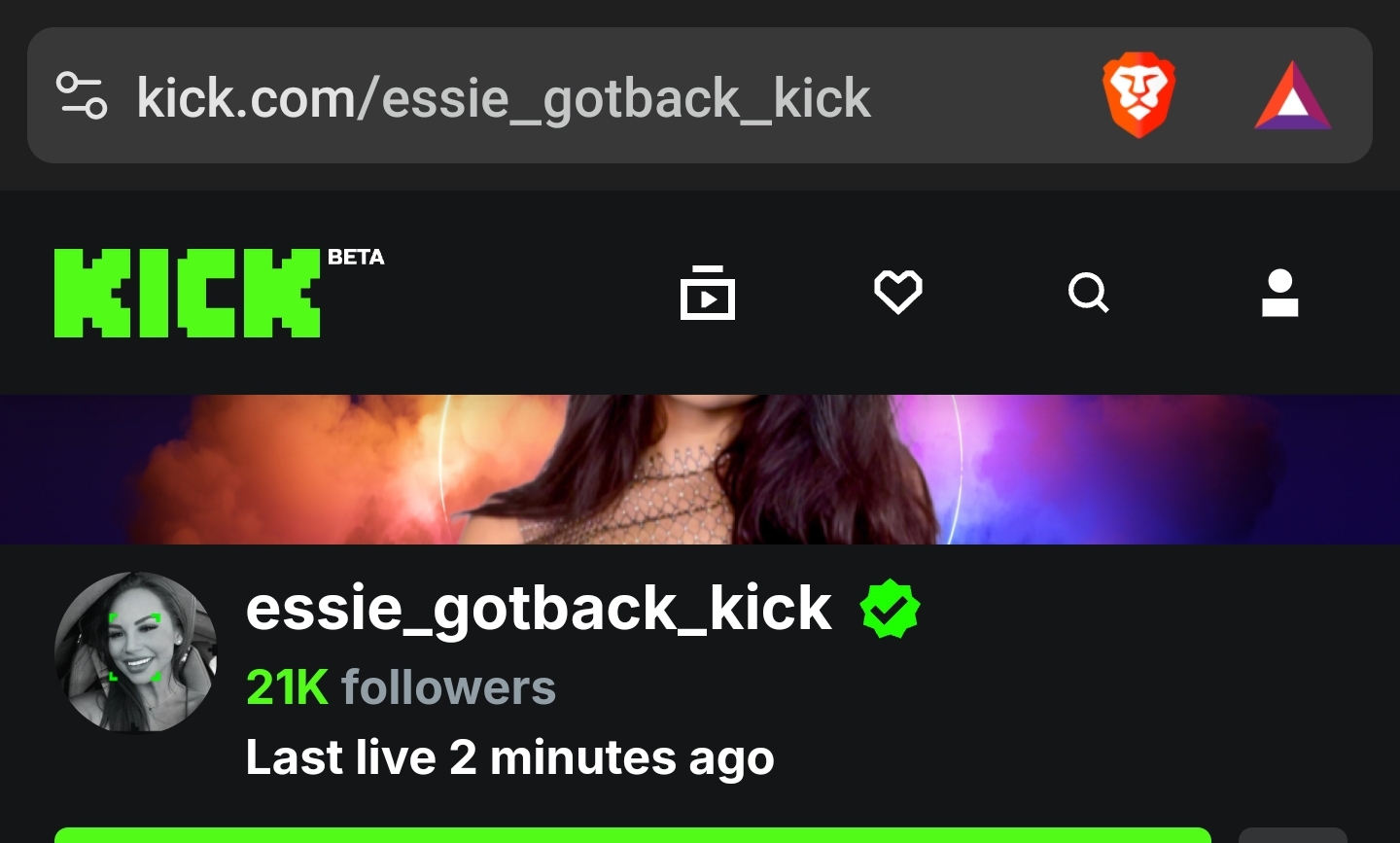The image size is (1400, 843).
Task: Tap the small gray button beside green button
Action: (x=1292, y=835)
